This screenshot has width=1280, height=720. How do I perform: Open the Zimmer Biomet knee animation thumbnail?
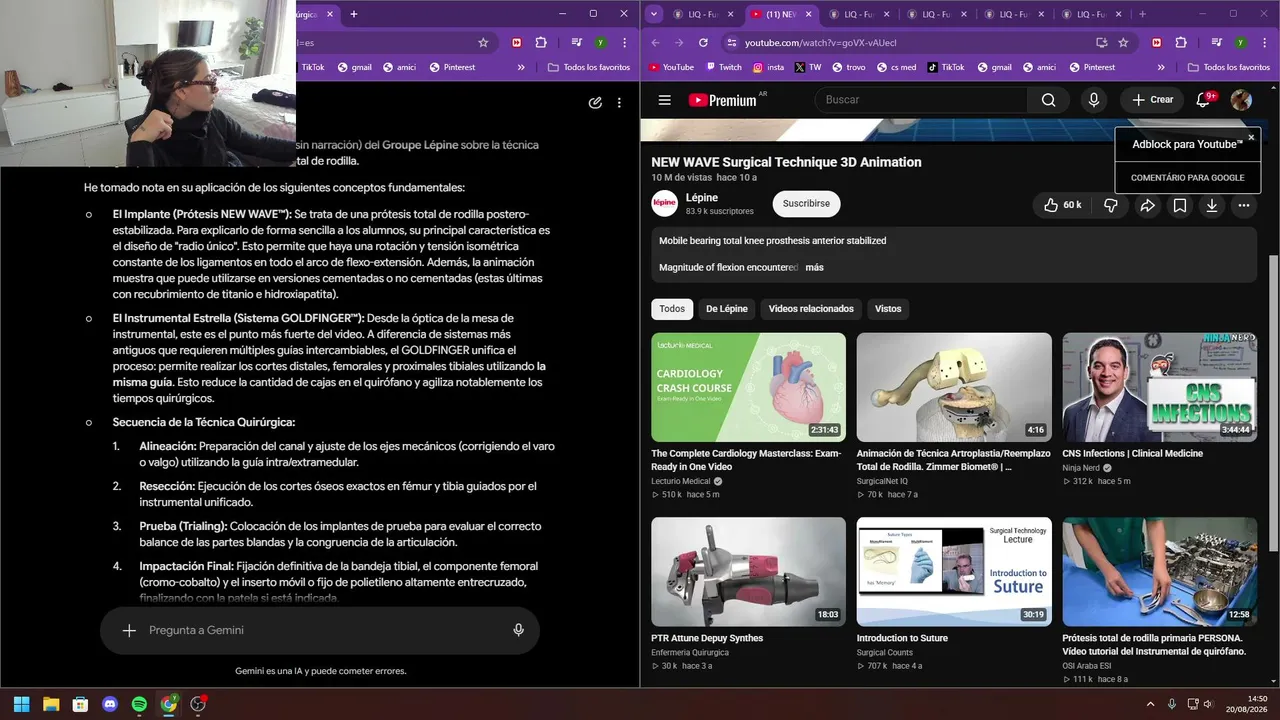(x=954, y=387)
